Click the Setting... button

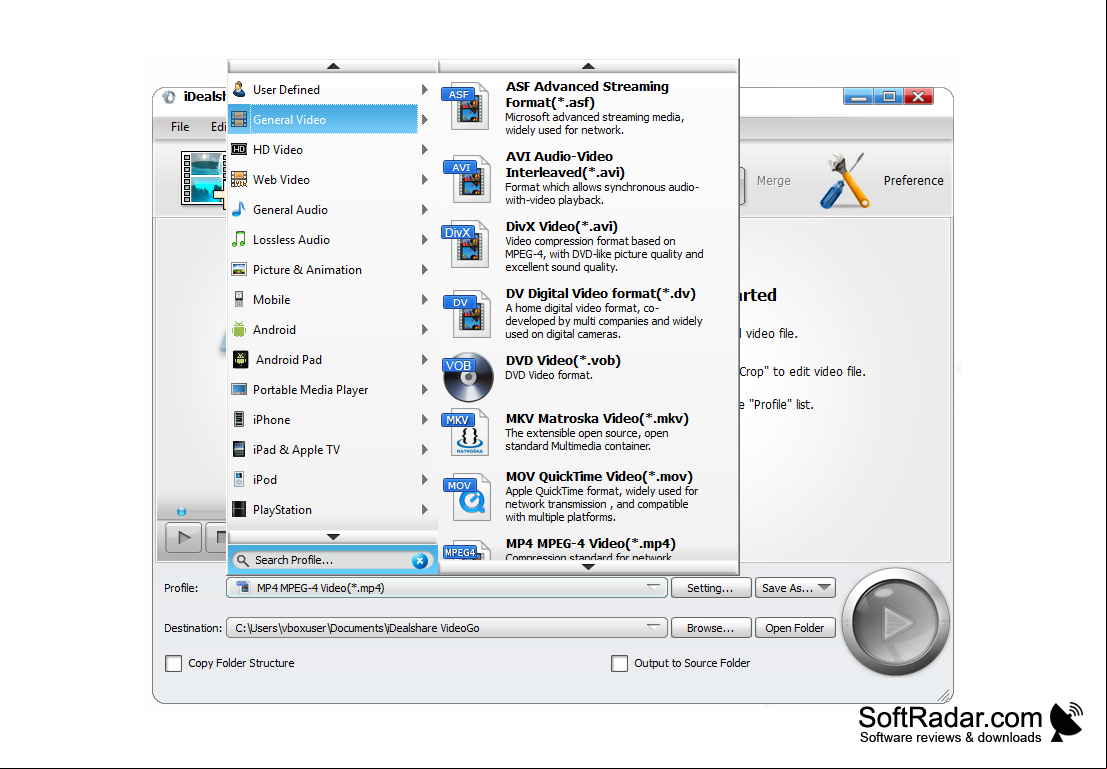click(710, 588)
